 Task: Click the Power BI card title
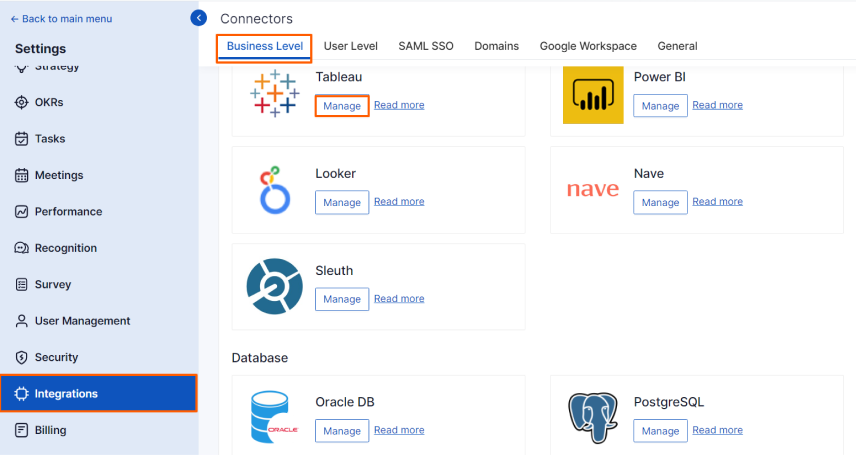point(659,77)
